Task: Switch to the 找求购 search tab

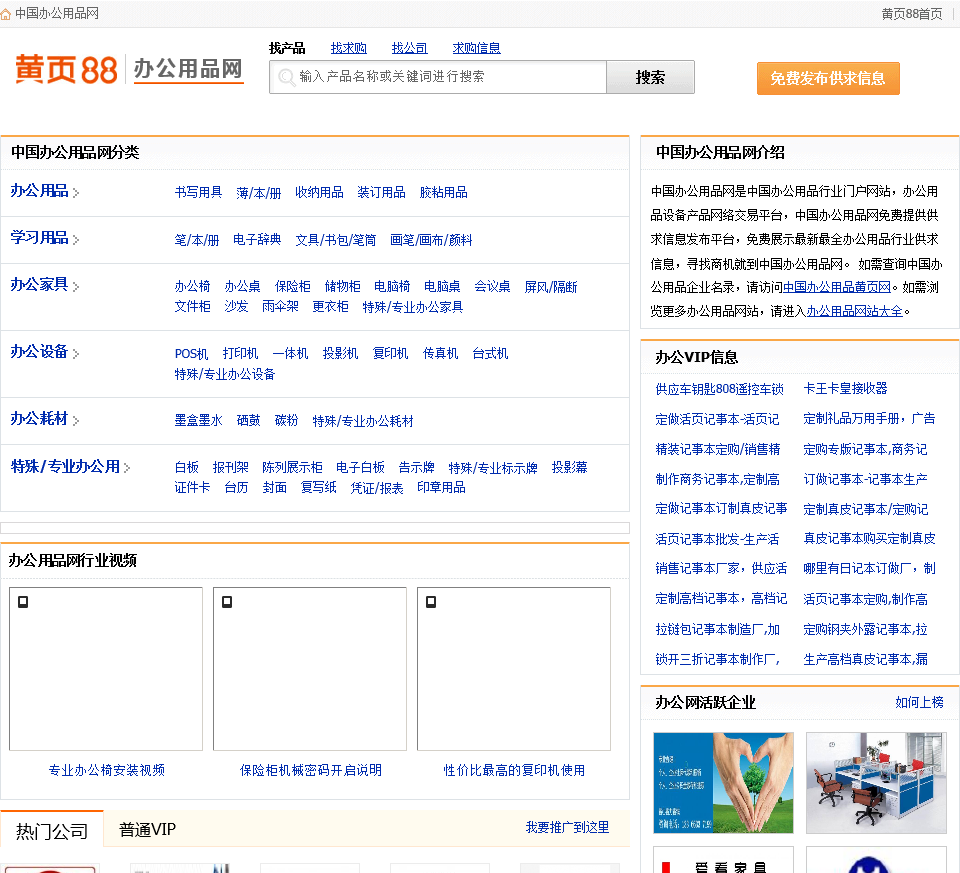Action: coord(348,48)
